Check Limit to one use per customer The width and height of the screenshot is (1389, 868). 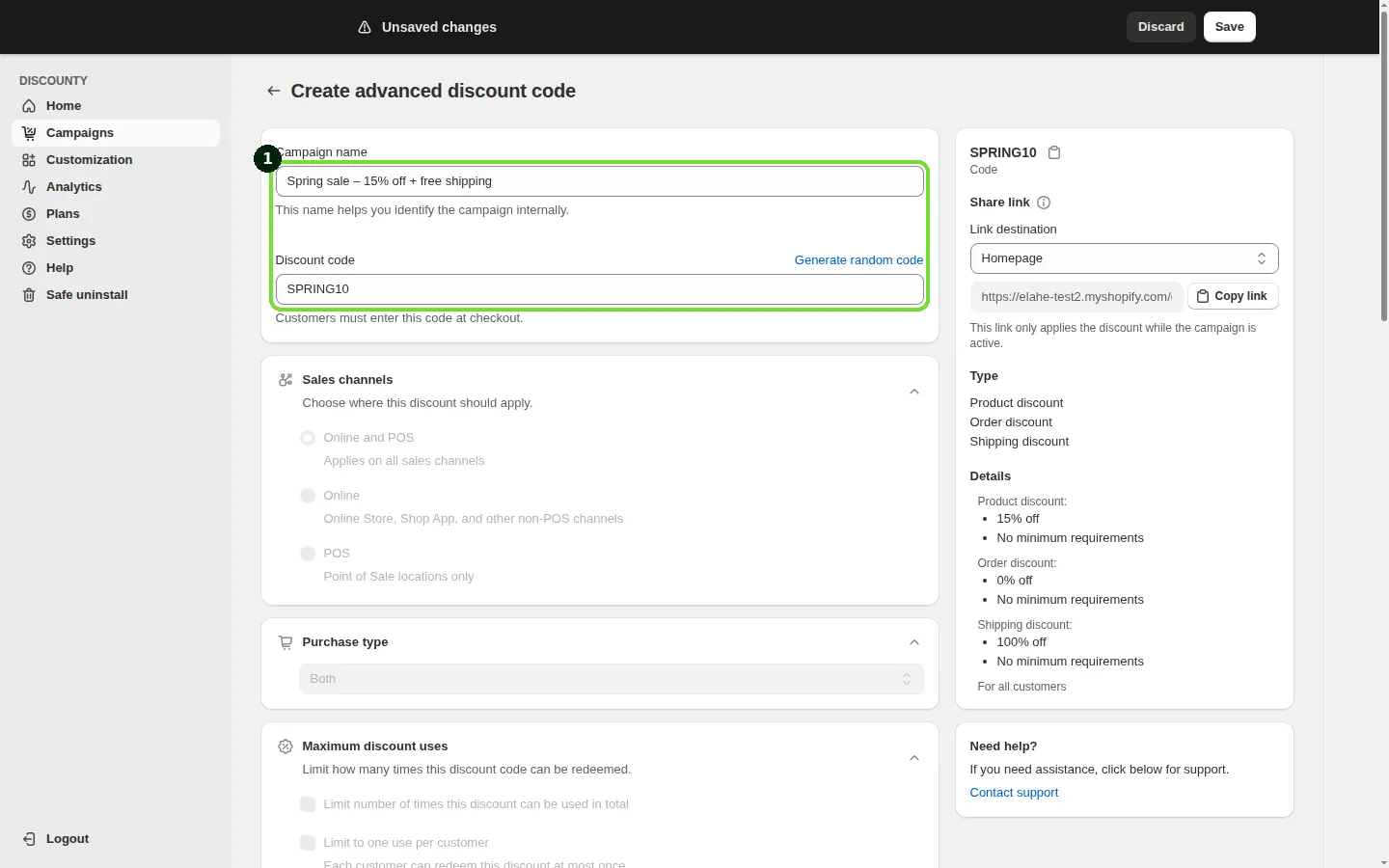308,843
